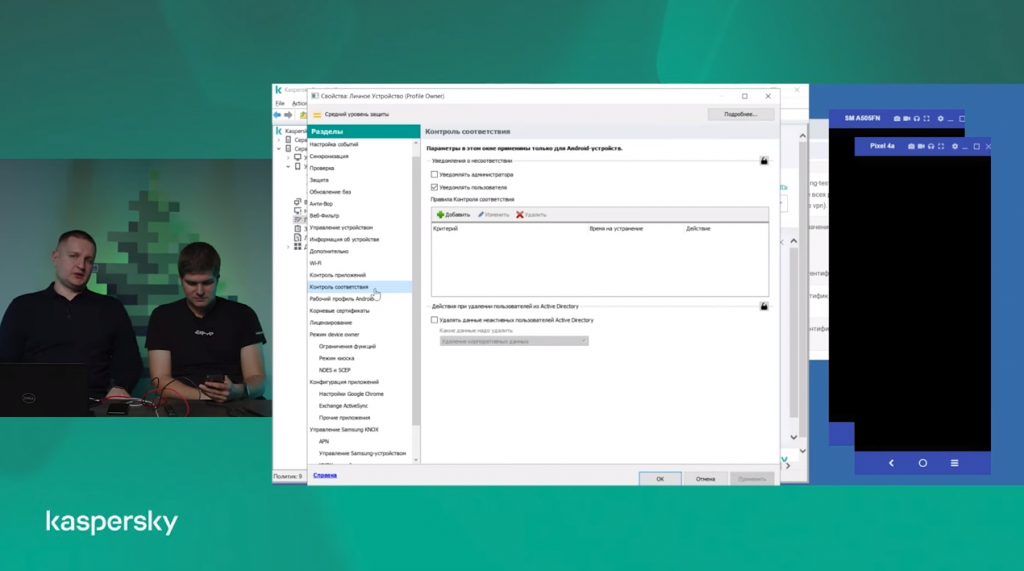Select the Корневые сертификаты section
Screen dimensions: 1024x571
coord(339,311)
